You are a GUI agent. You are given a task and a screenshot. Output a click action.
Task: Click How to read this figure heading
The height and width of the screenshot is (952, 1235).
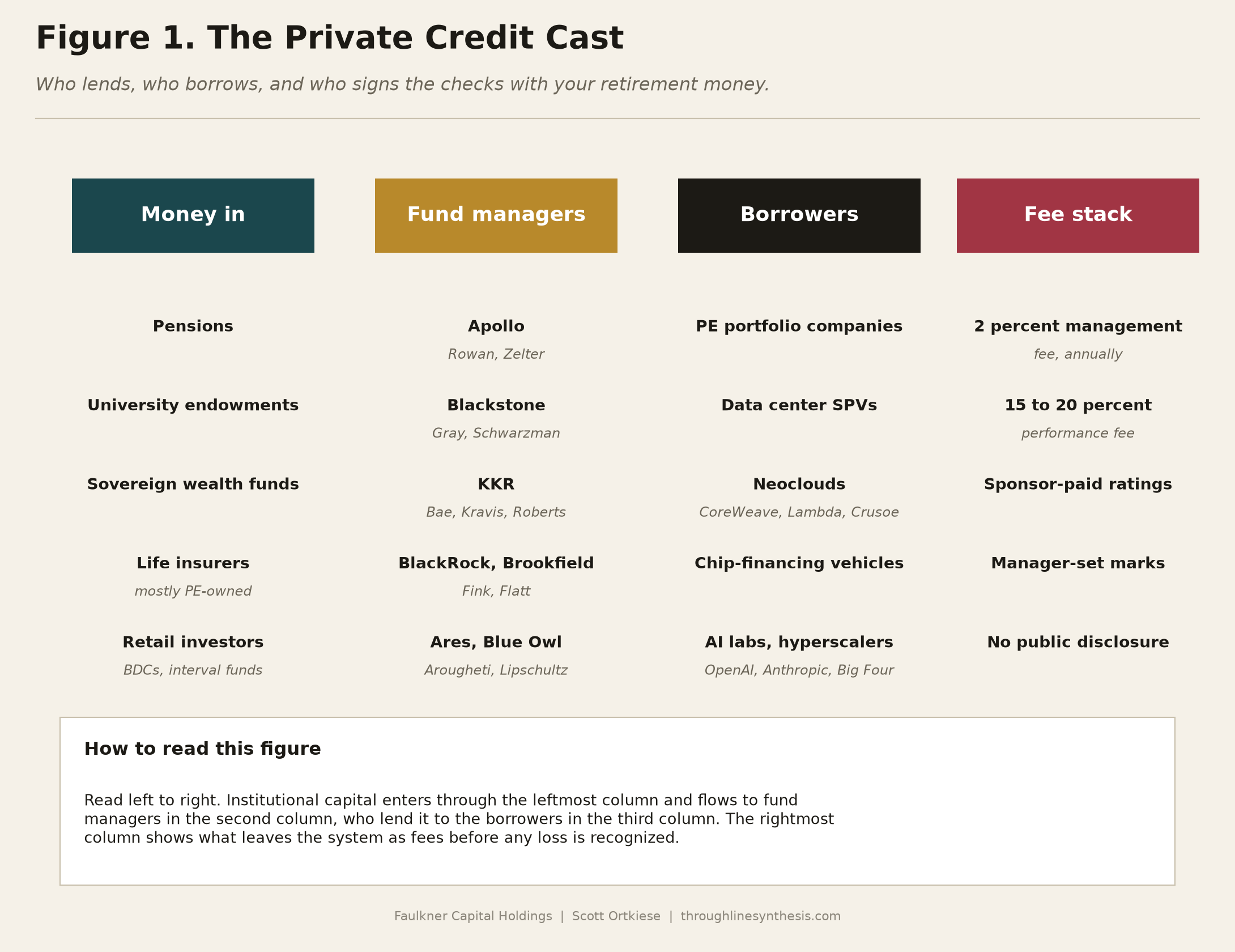coord(203,749)
